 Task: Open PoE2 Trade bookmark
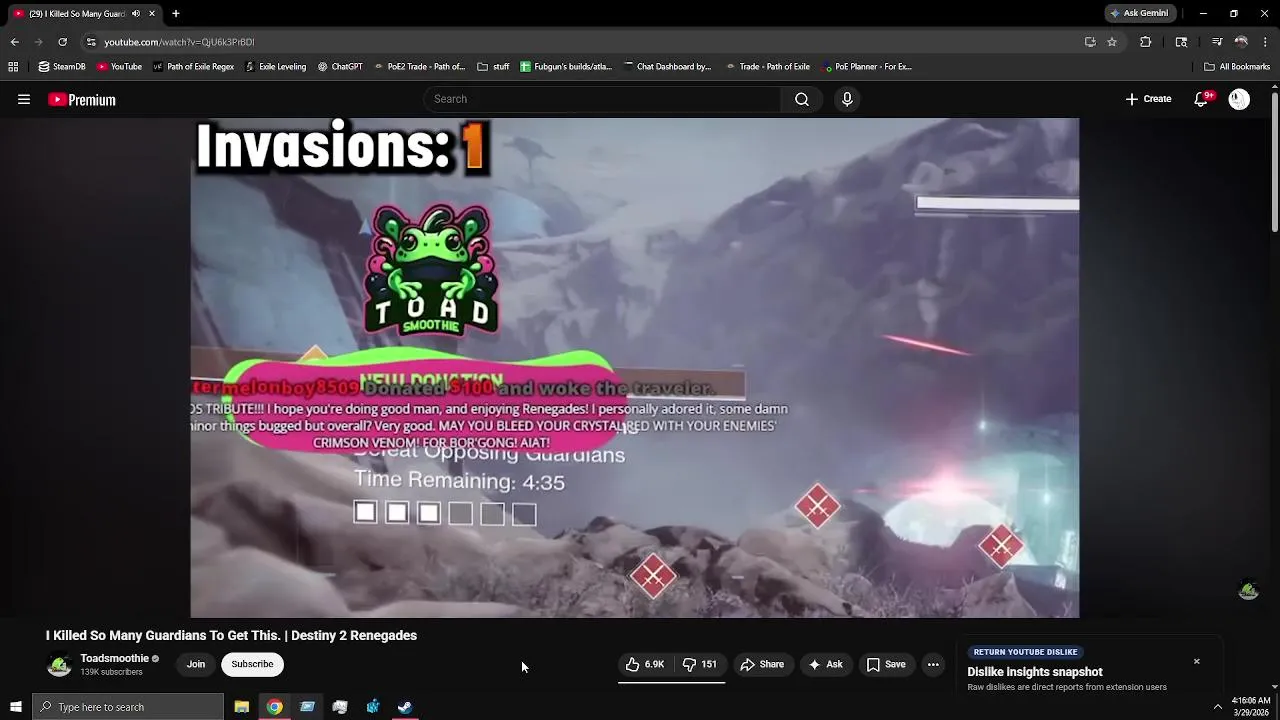point(420,67)
